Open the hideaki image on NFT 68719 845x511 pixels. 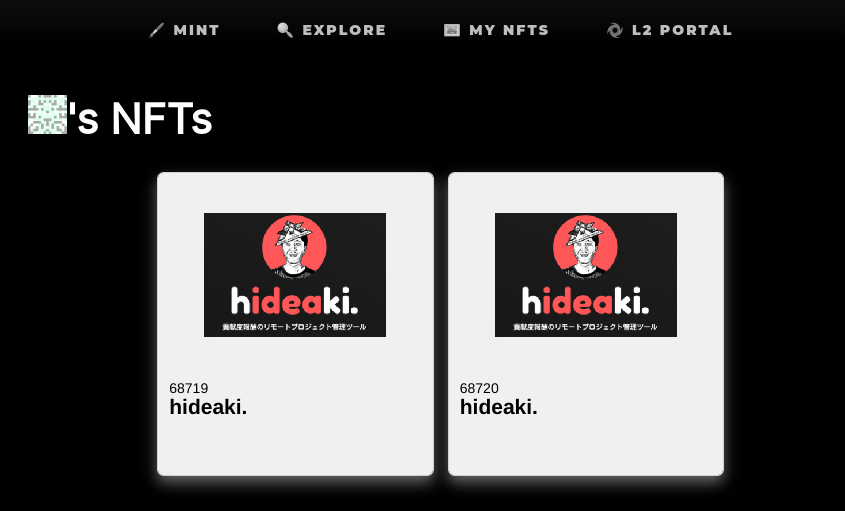click(x=295, y=275)
